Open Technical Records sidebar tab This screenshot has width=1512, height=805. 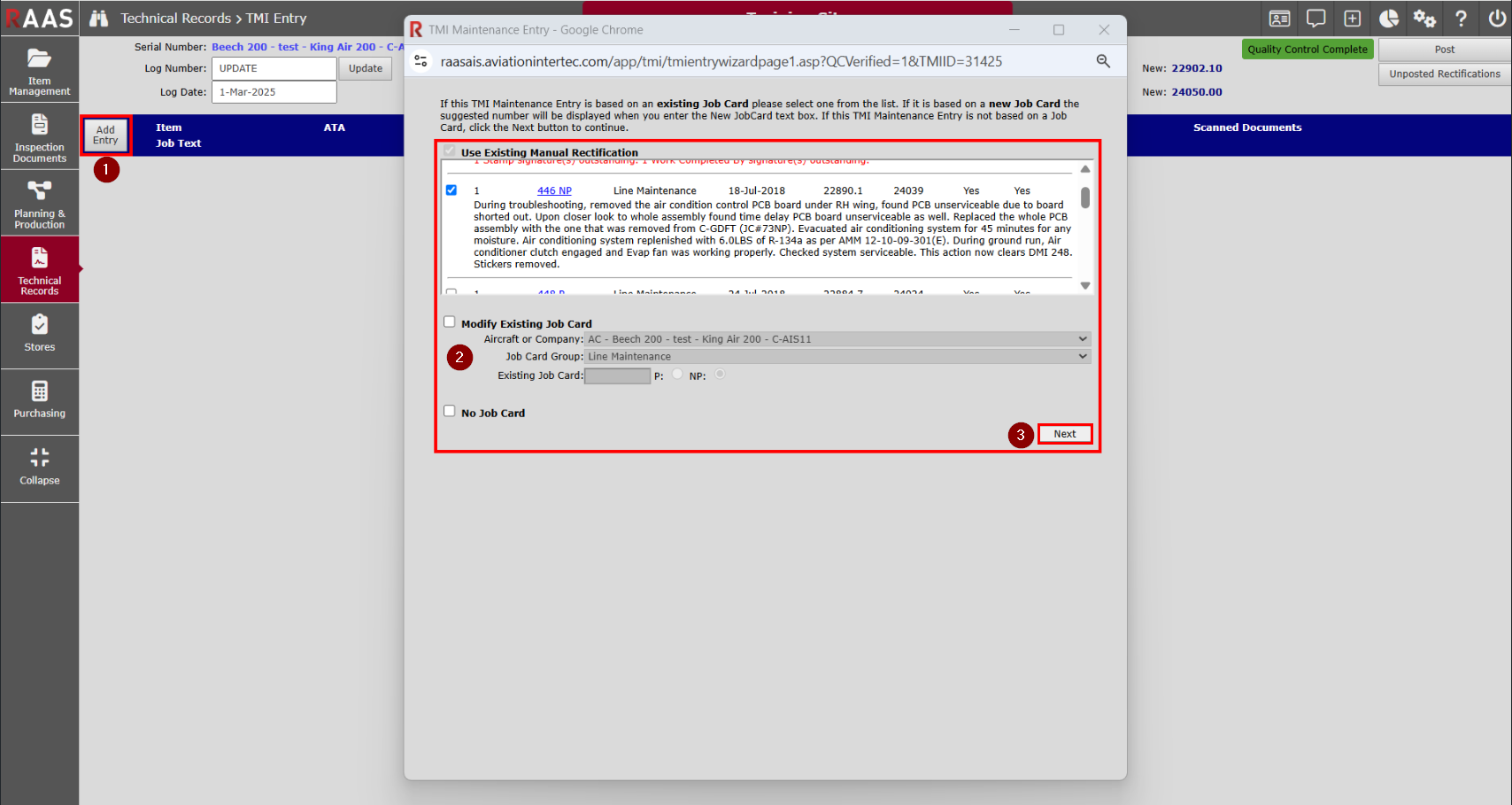tap(39, 269)
